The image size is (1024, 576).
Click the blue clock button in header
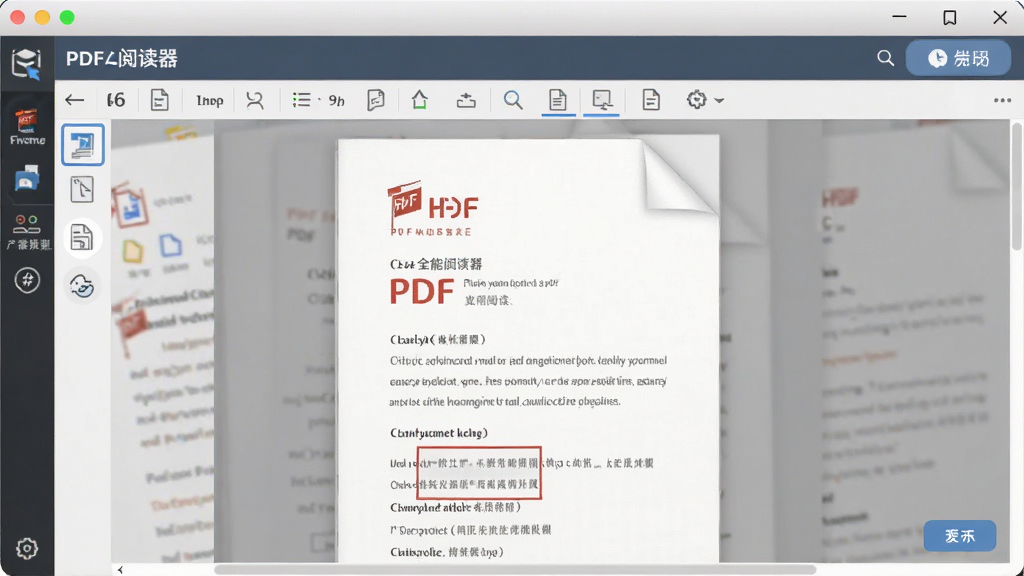(x=959, y=58)
